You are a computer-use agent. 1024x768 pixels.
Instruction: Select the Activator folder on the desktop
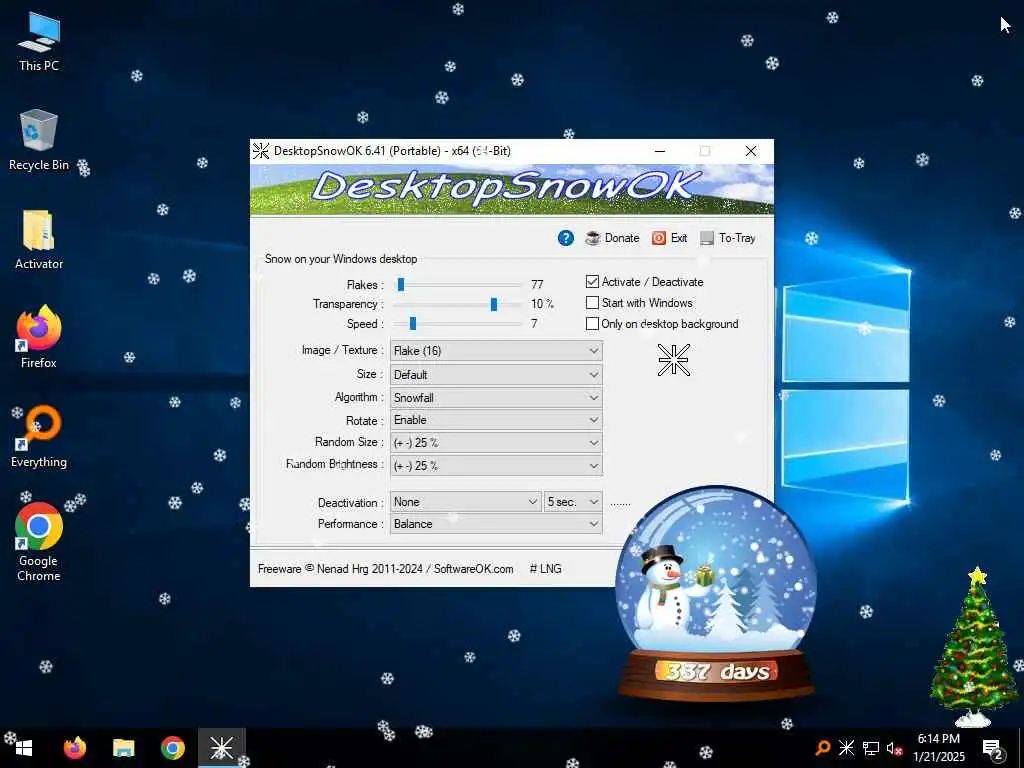click(x=39, y=240)
